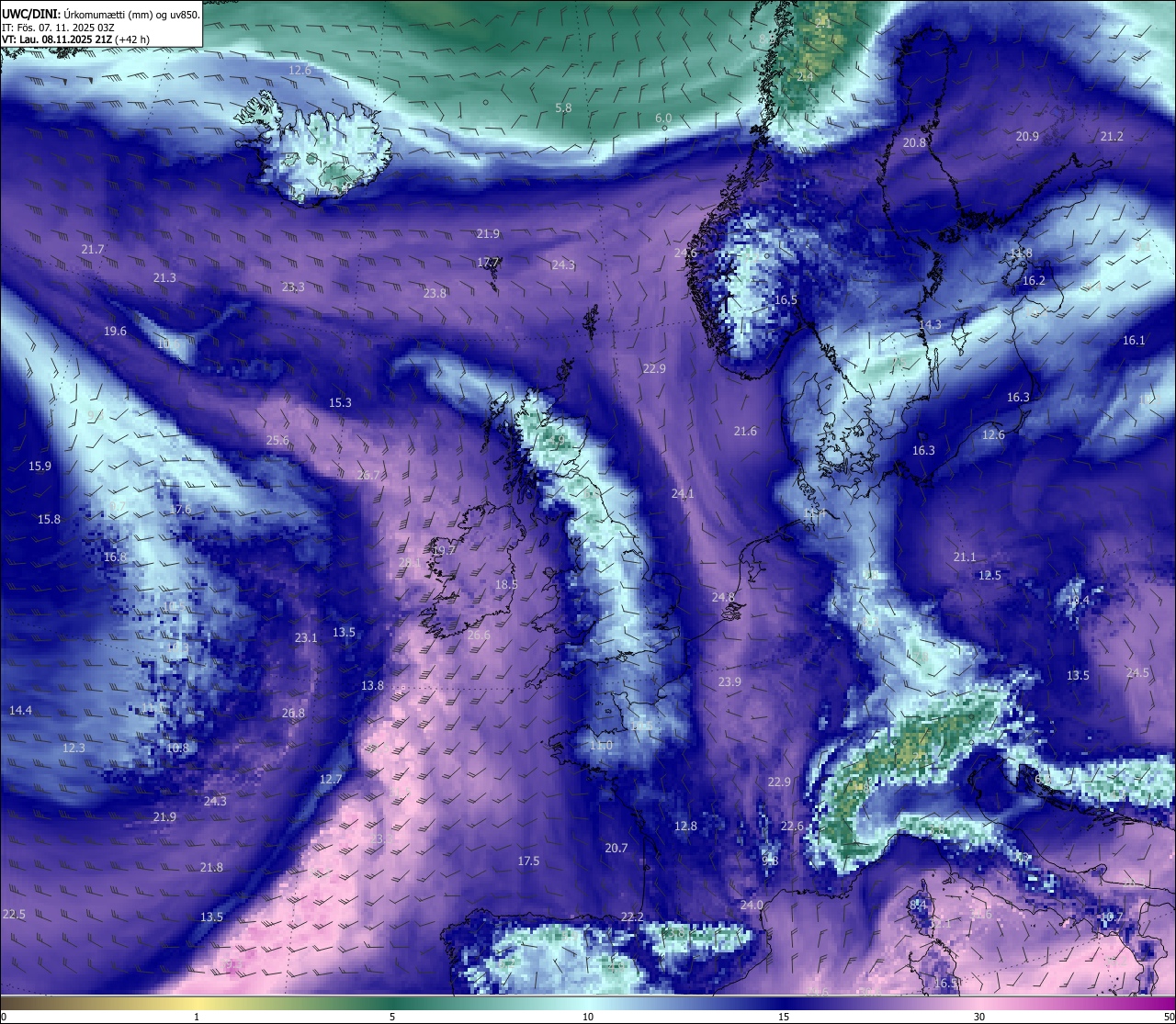Select the 17.5 value label

(528, 861)
